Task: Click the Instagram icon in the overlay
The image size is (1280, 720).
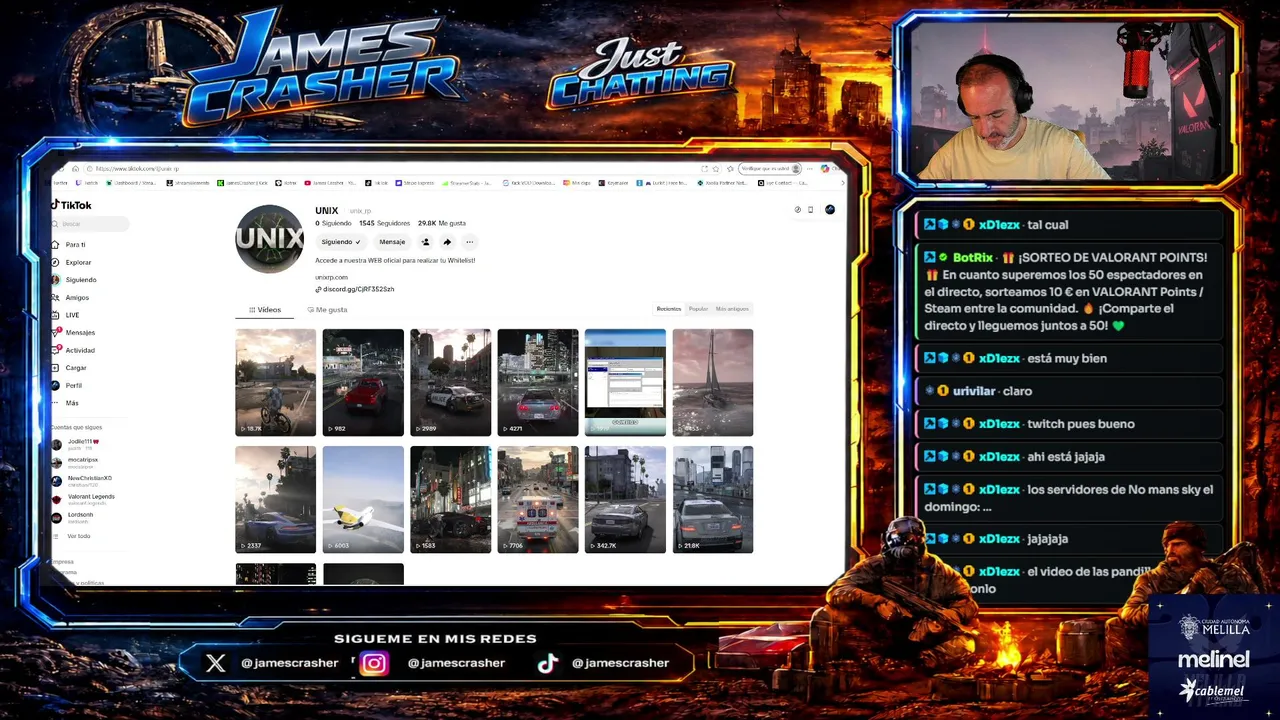Action: [374, 663]
